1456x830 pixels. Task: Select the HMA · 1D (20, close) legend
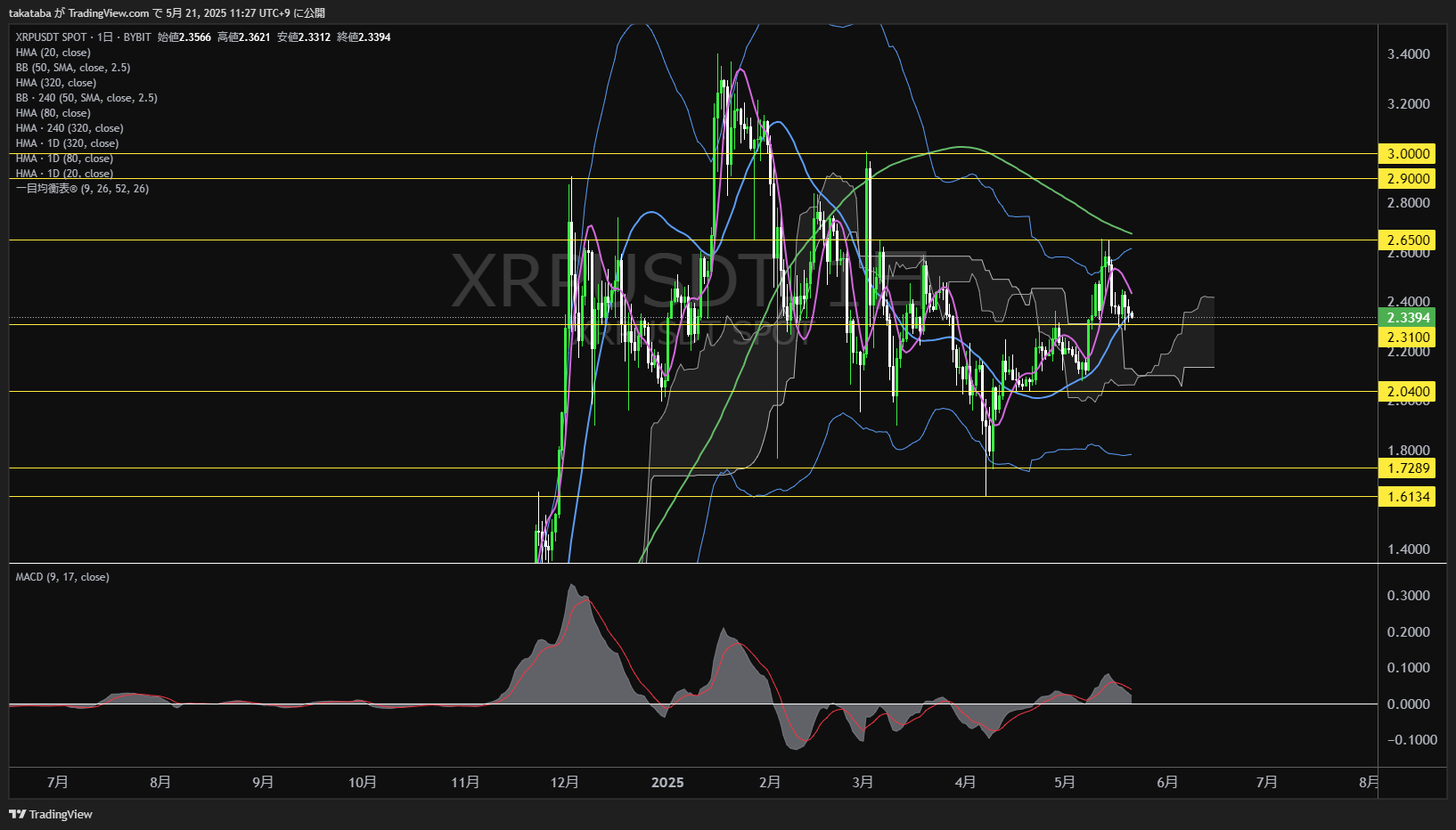pyautogui.click(x=64, y=174)
